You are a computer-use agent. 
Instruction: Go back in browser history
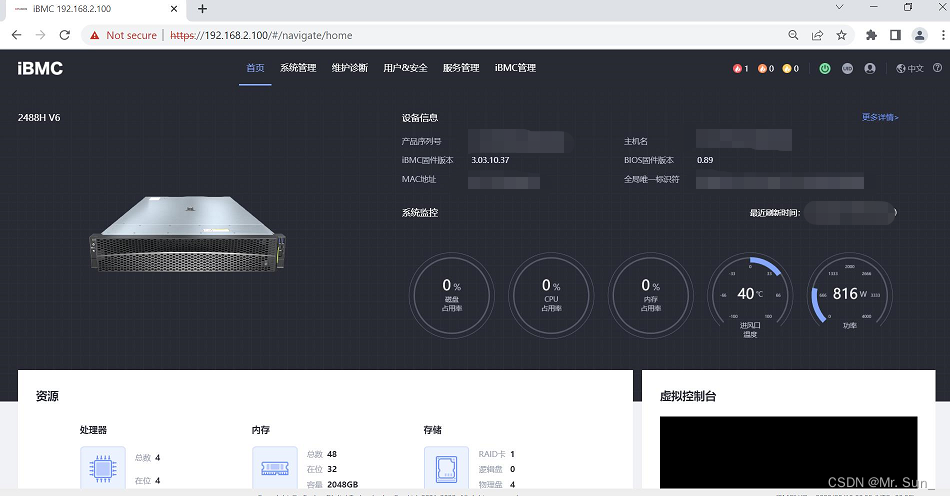(16, 35)
